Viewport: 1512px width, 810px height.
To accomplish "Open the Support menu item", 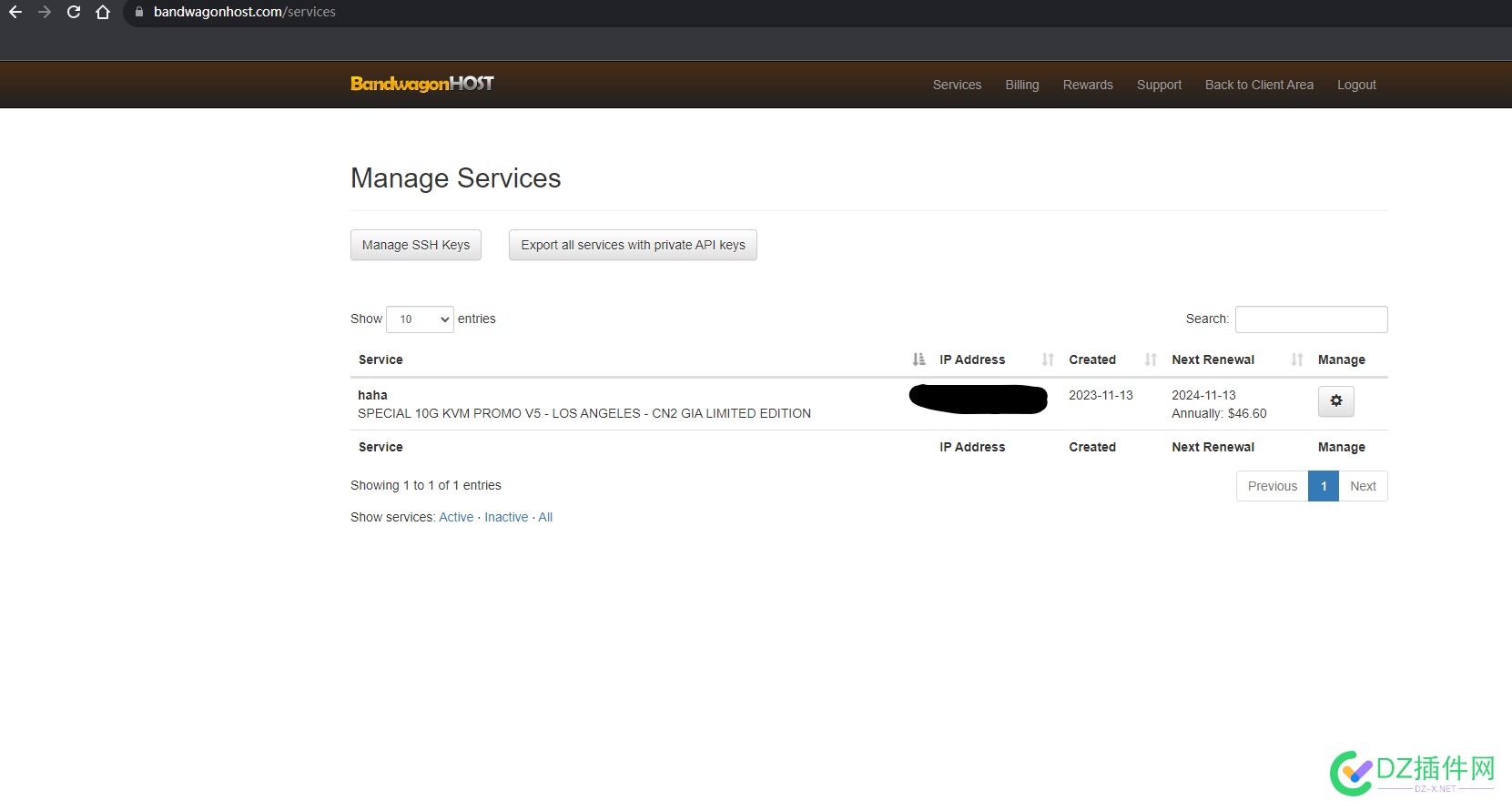I will 1159,85.
